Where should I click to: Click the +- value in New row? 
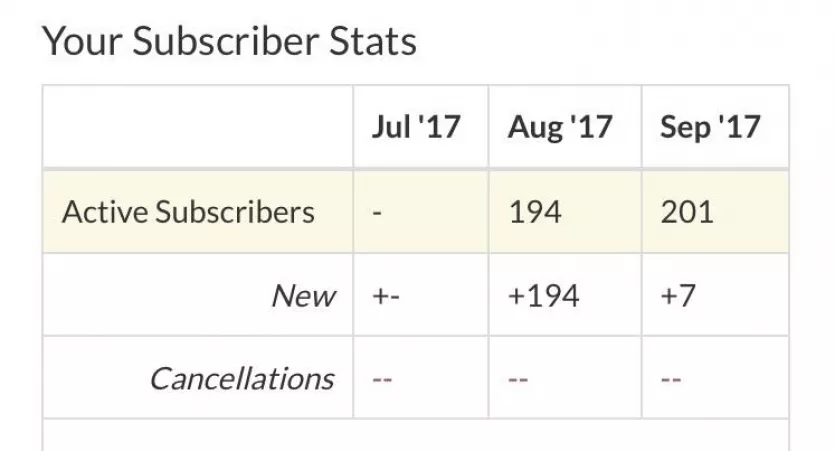(x=382, y=296)
